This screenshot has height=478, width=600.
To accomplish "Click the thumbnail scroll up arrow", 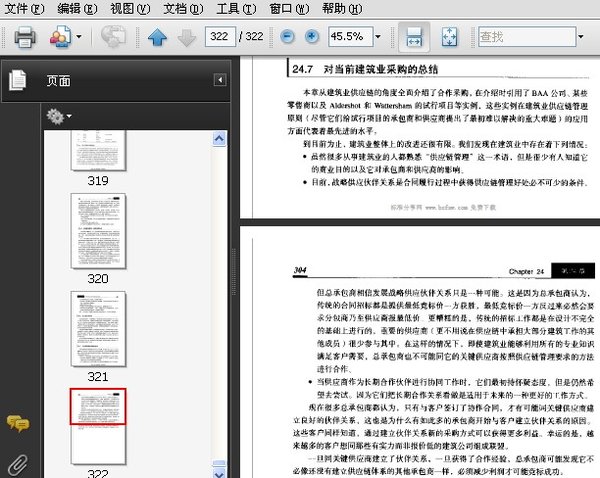I will click(219, 139).
